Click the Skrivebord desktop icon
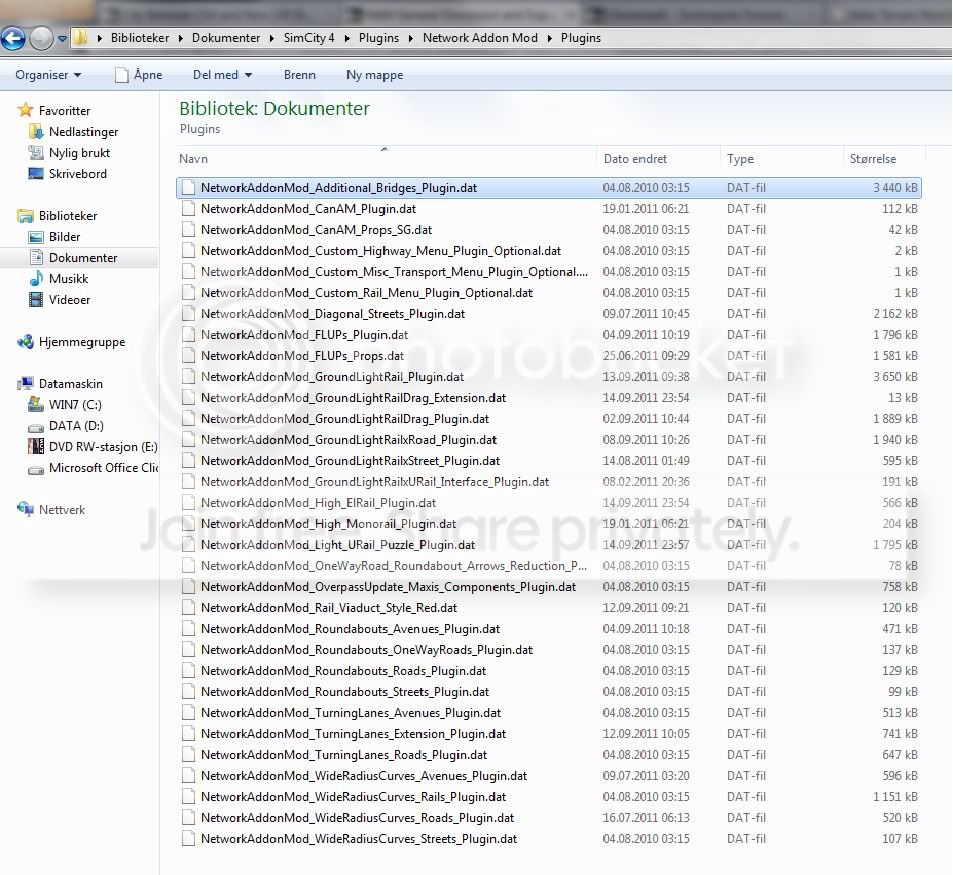Image resolution: width=953 pixels, height=875 pixels. [x=36, y=174]
